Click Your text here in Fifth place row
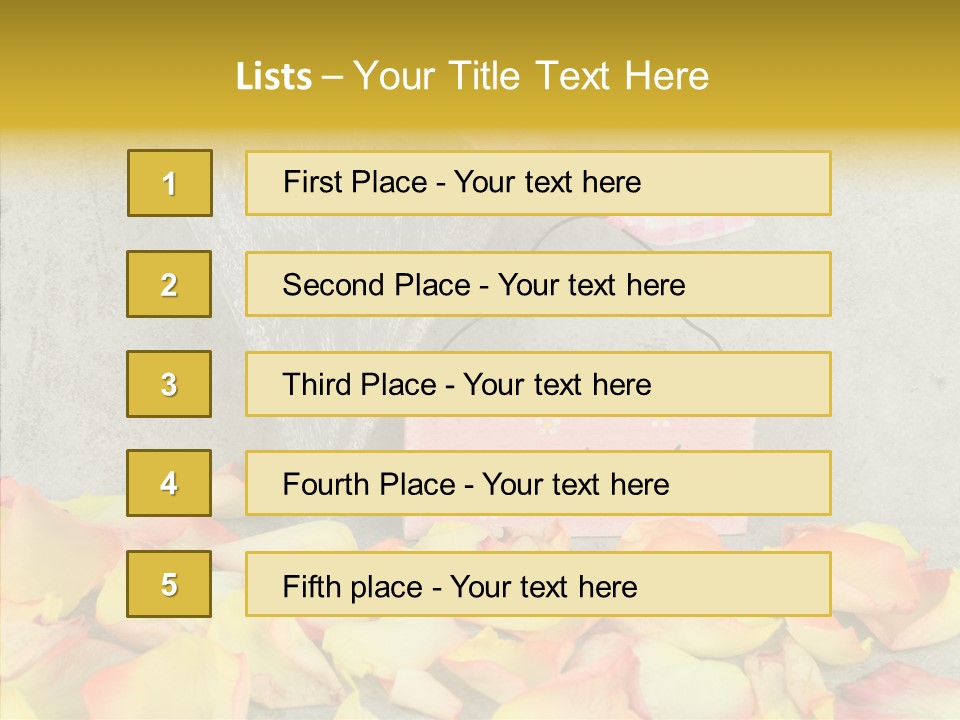This screenshot has width=960, height=720. [x=543, y=586]
